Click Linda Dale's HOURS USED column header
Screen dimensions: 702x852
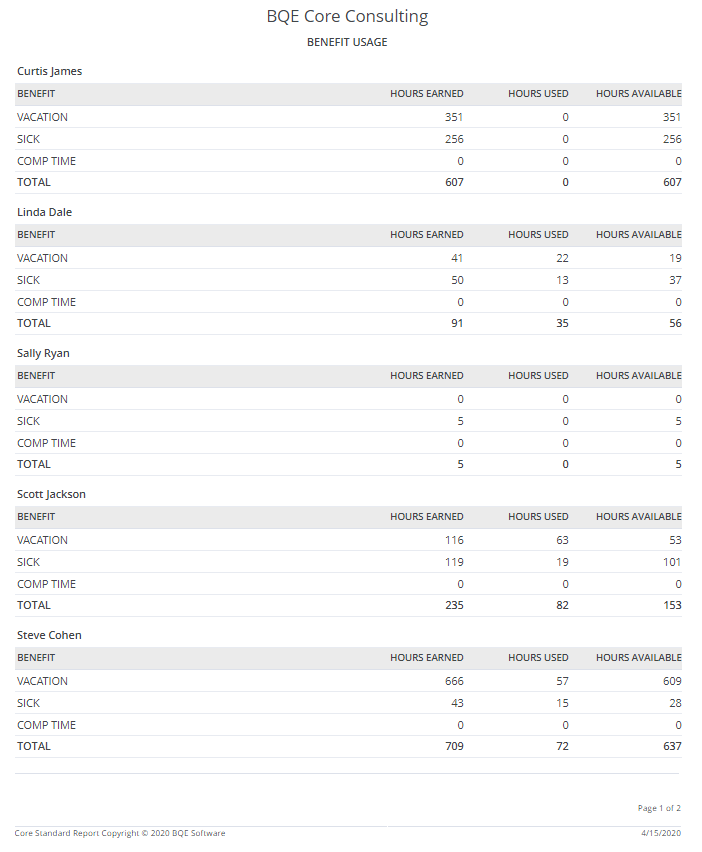point(538,235)
